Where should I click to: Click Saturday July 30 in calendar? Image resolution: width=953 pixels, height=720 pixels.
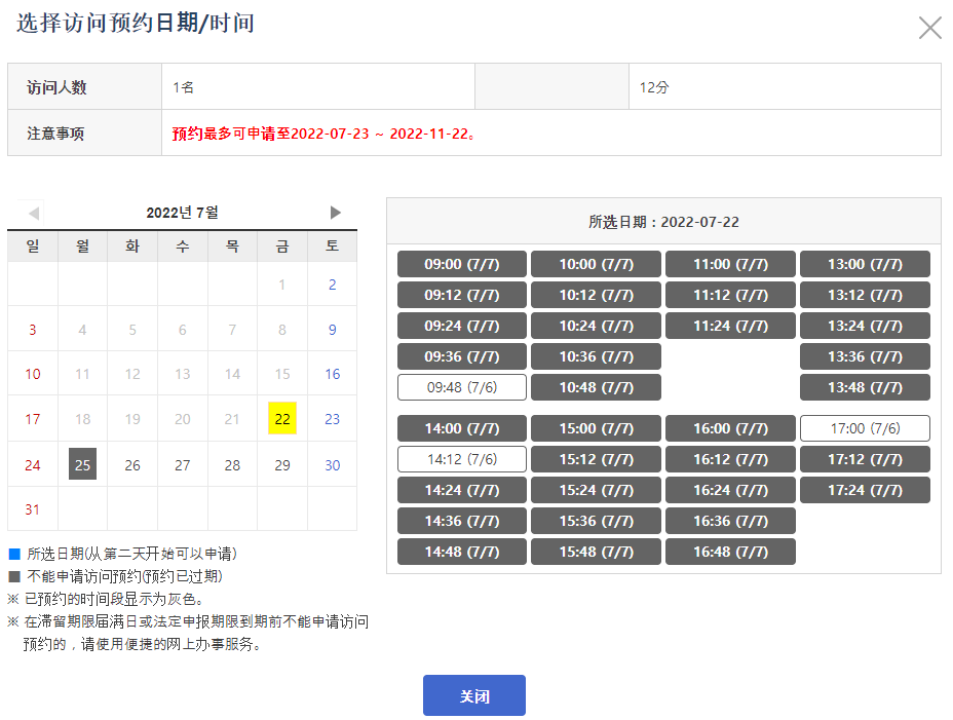[332, 465]
